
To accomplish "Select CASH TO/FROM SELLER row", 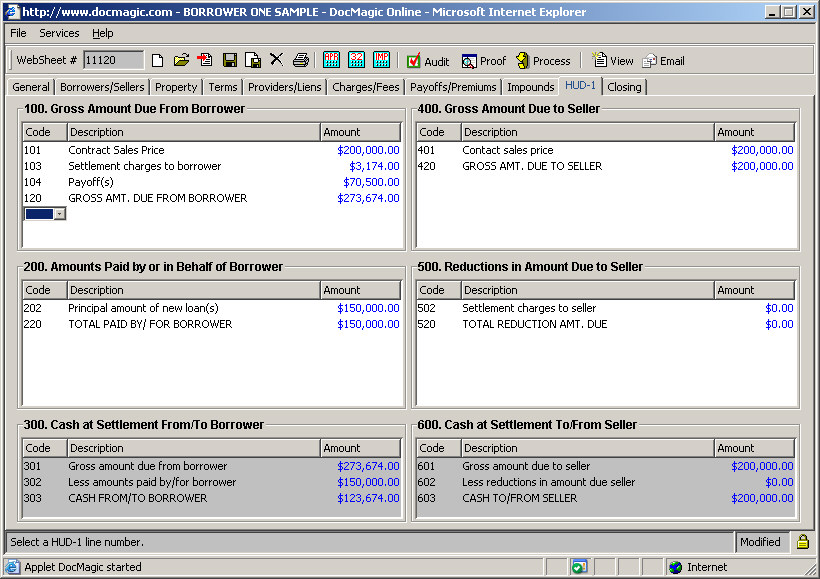I will [606, 498].
